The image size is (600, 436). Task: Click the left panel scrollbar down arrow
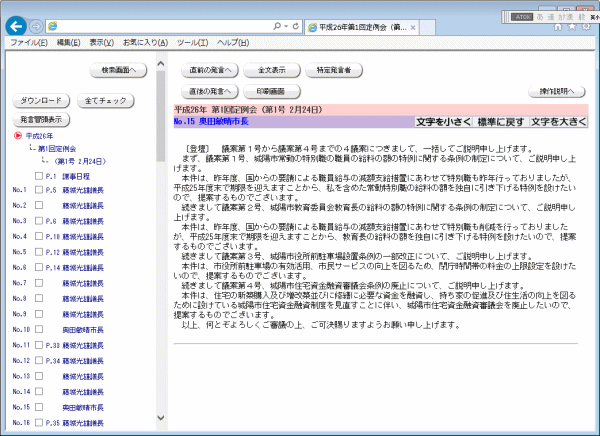tap(161, 418)
